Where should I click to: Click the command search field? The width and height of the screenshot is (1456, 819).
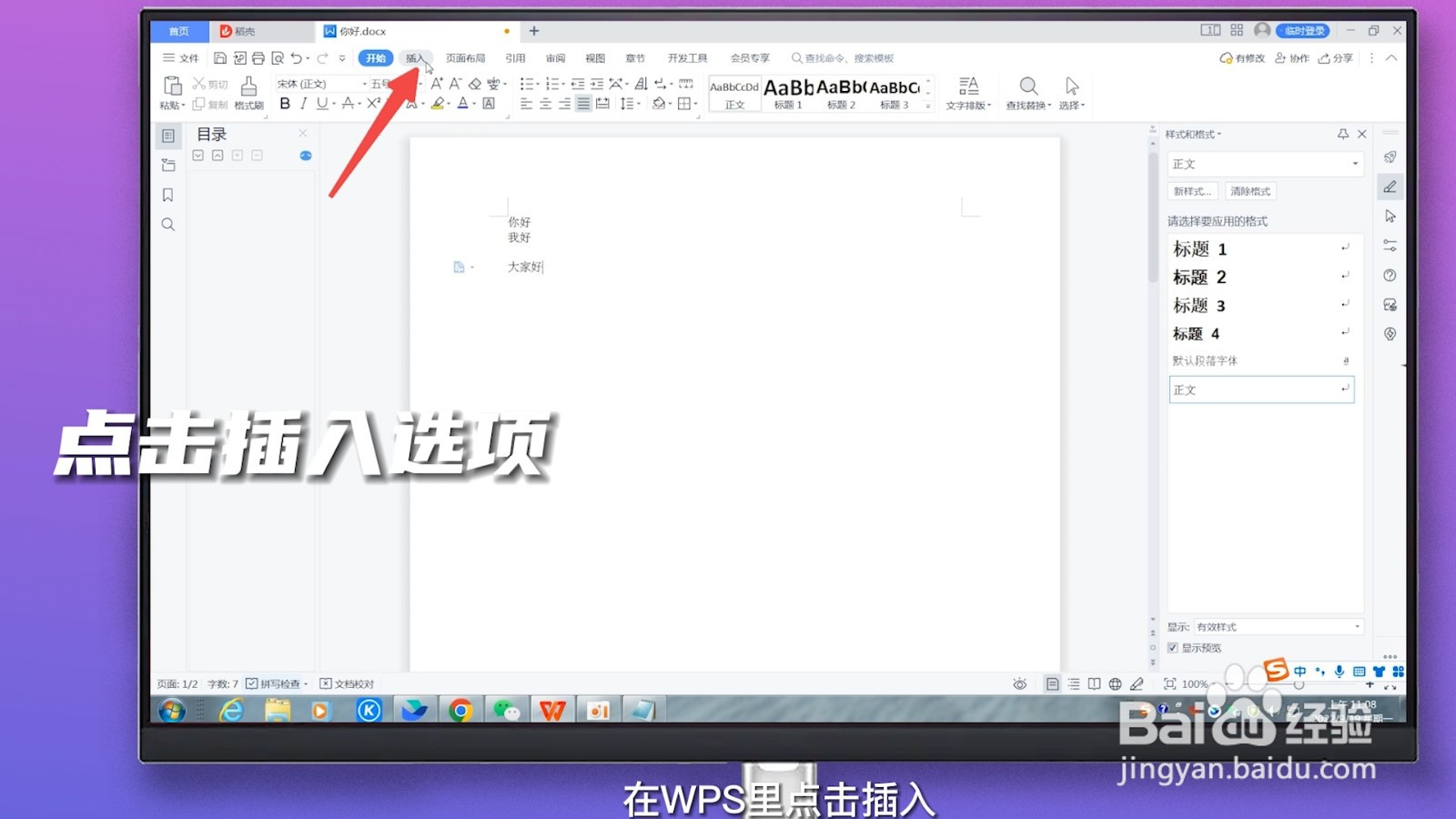(843, 58)
